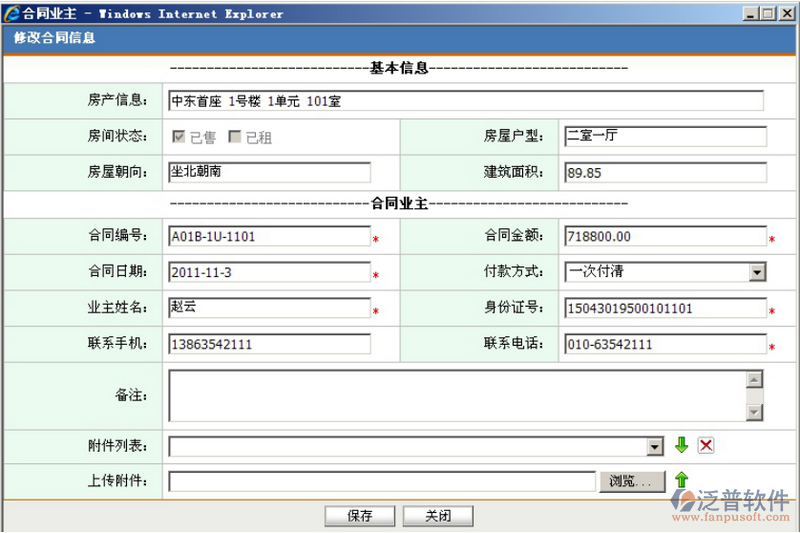
Task: Toggle the 已售 checkbox
Action: click(x=179, y=137)
